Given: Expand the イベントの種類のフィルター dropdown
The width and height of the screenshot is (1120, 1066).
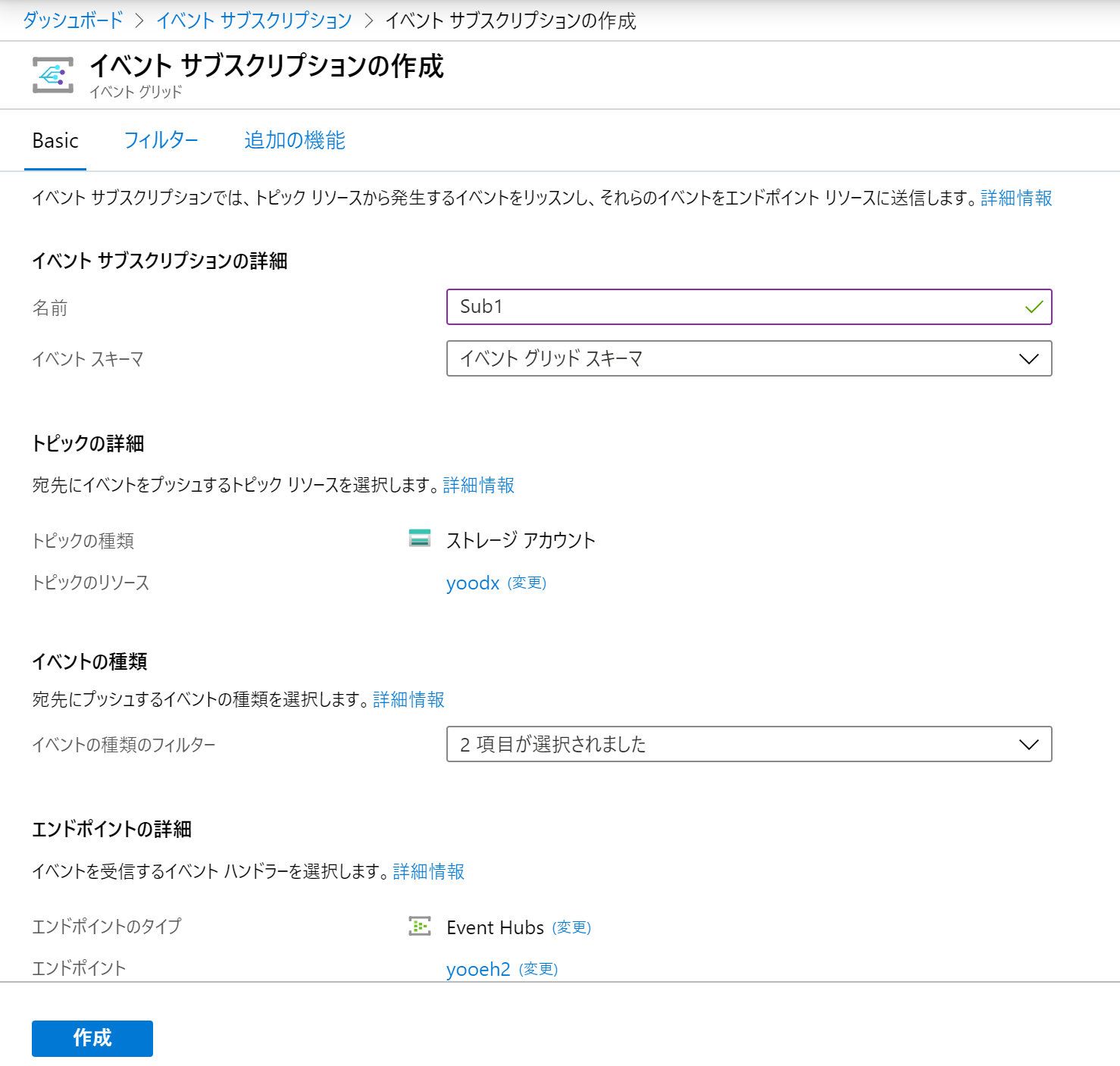Looking at the screenshot, I should (x=749, y=744).
